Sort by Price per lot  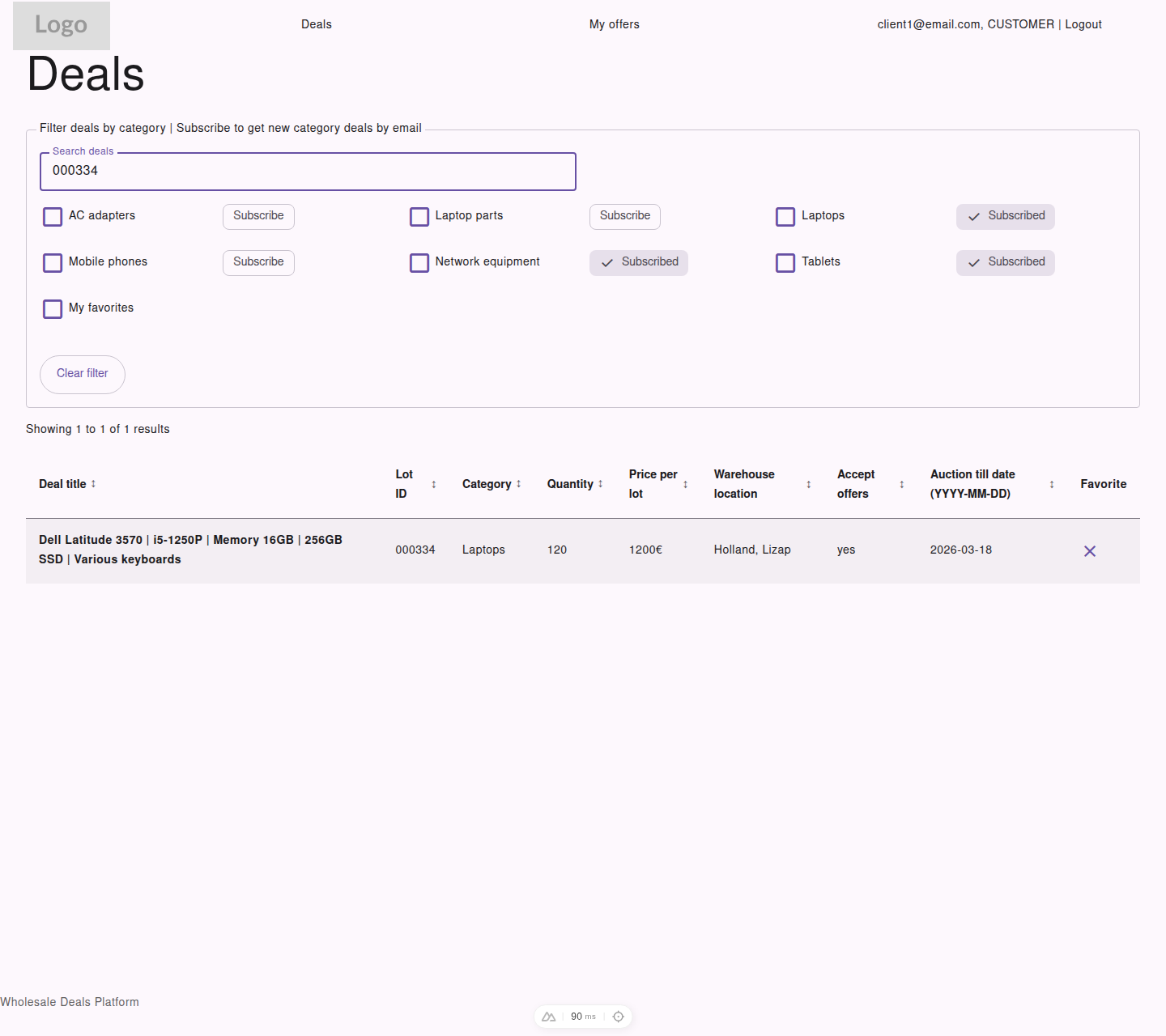tap(687, 483)
